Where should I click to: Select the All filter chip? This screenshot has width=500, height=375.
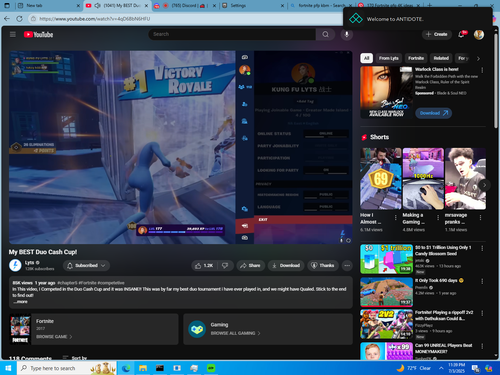pos(366,58)
